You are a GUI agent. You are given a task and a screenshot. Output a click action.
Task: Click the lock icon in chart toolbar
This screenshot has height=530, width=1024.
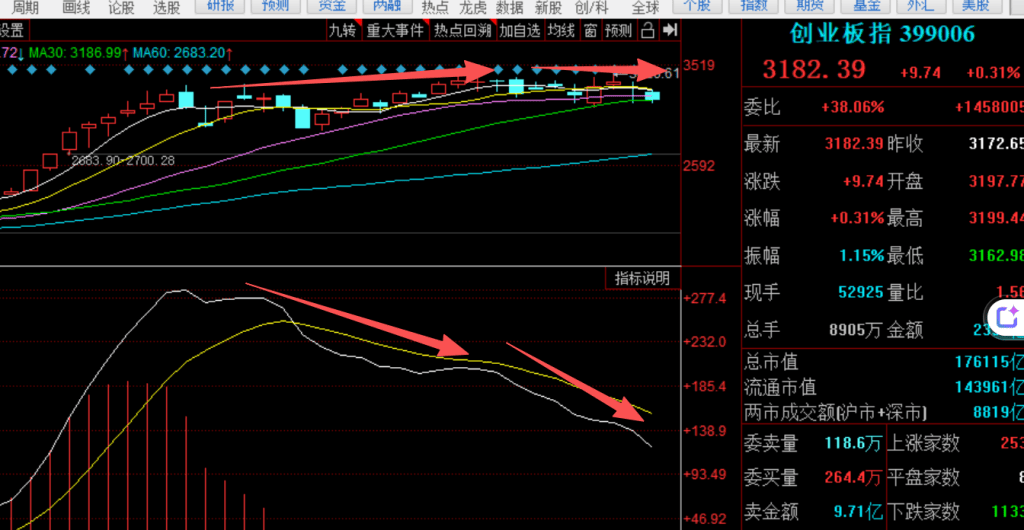pos(648,30)
